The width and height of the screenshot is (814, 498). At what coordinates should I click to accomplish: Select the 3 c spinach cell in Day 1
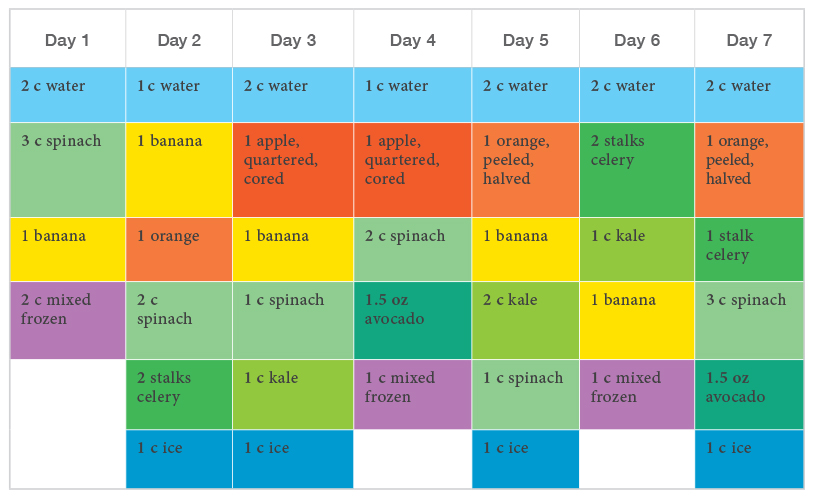point(68,169)
